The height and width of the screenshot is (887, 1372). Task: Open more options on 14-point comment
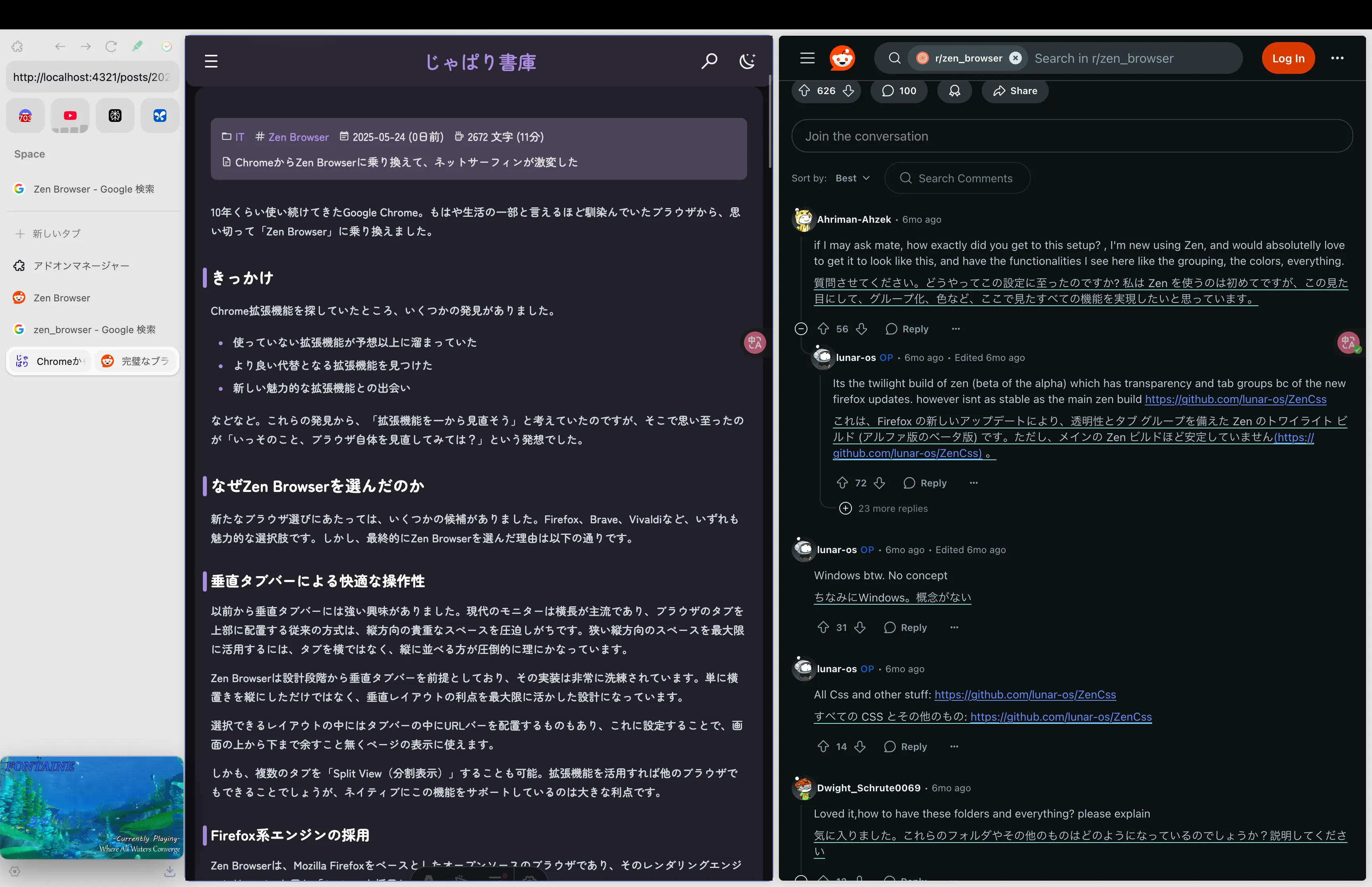954,746
